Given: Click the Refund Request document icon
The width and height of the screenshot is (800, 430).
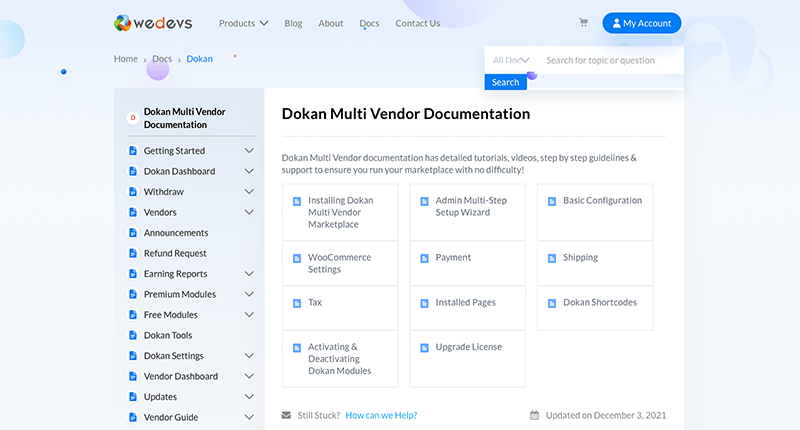Looking at the screenshot, I should 133,253.
